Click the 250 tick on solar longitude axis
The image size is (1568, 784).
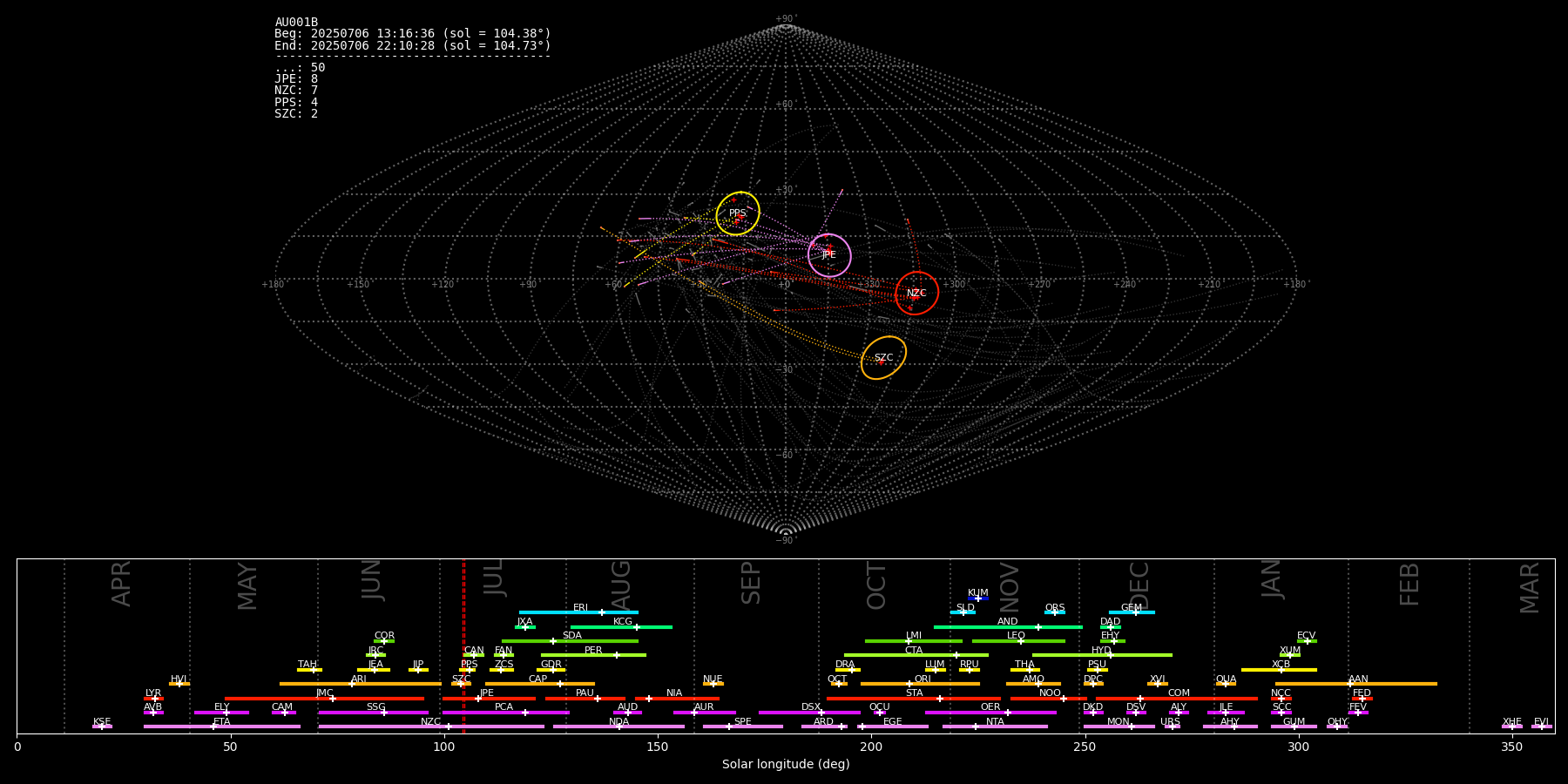tap(1085, 747)
